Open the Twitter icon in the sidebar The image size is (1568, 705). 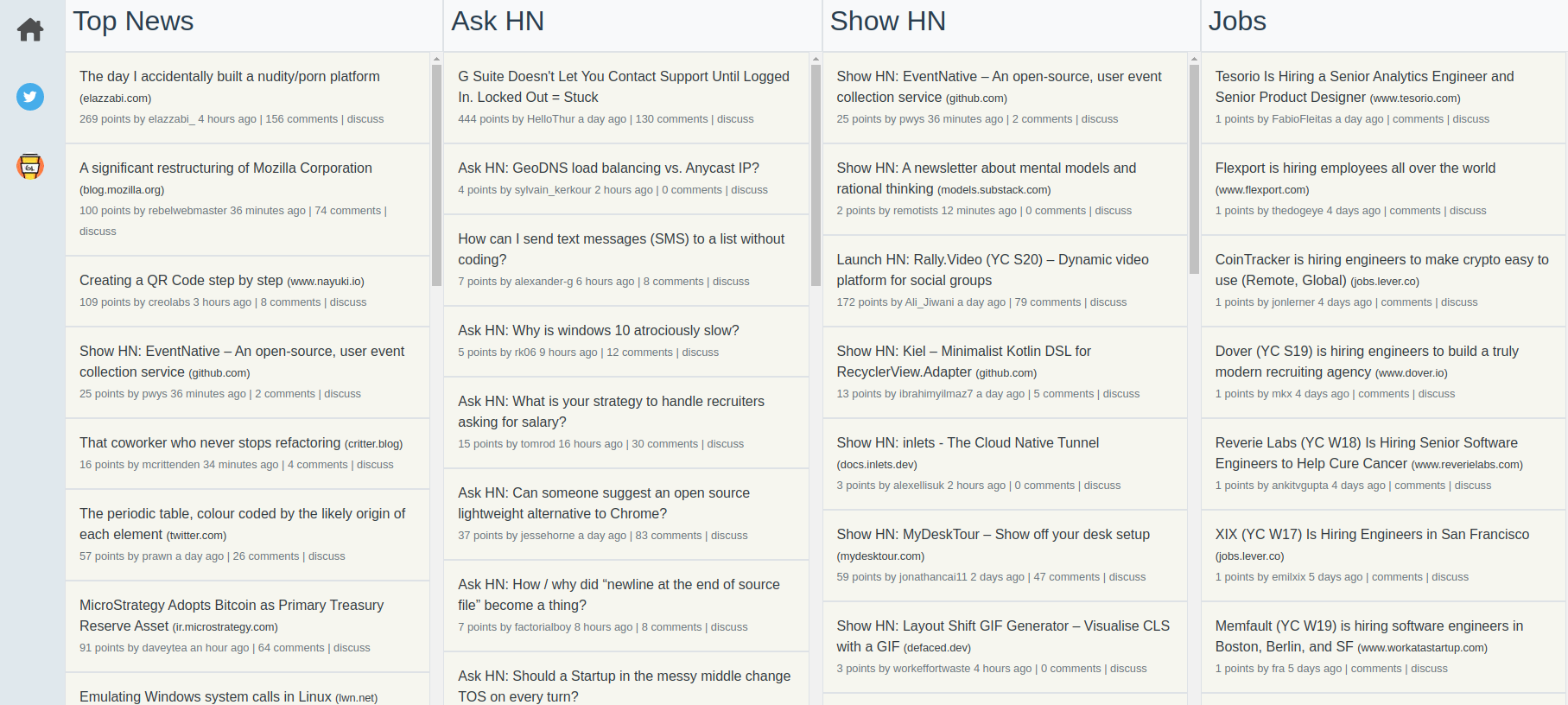tap(30, 97)
